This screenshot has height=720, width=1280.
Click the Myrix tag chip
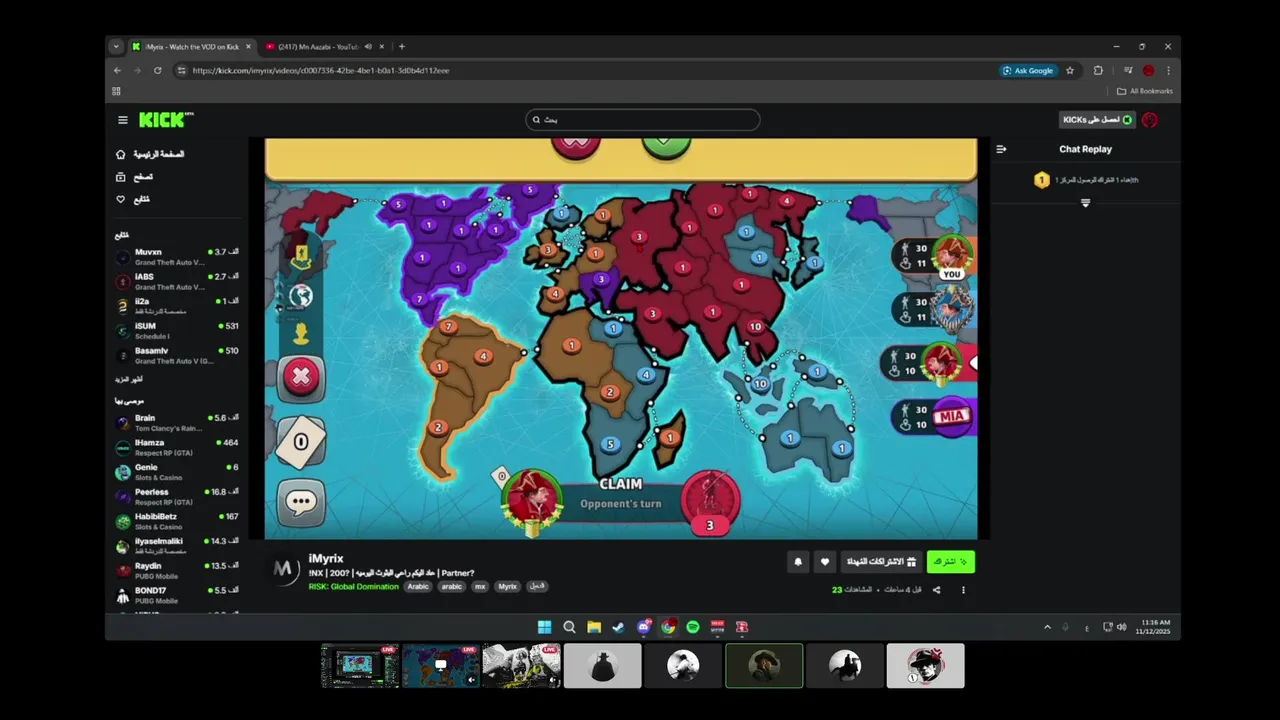508,587
